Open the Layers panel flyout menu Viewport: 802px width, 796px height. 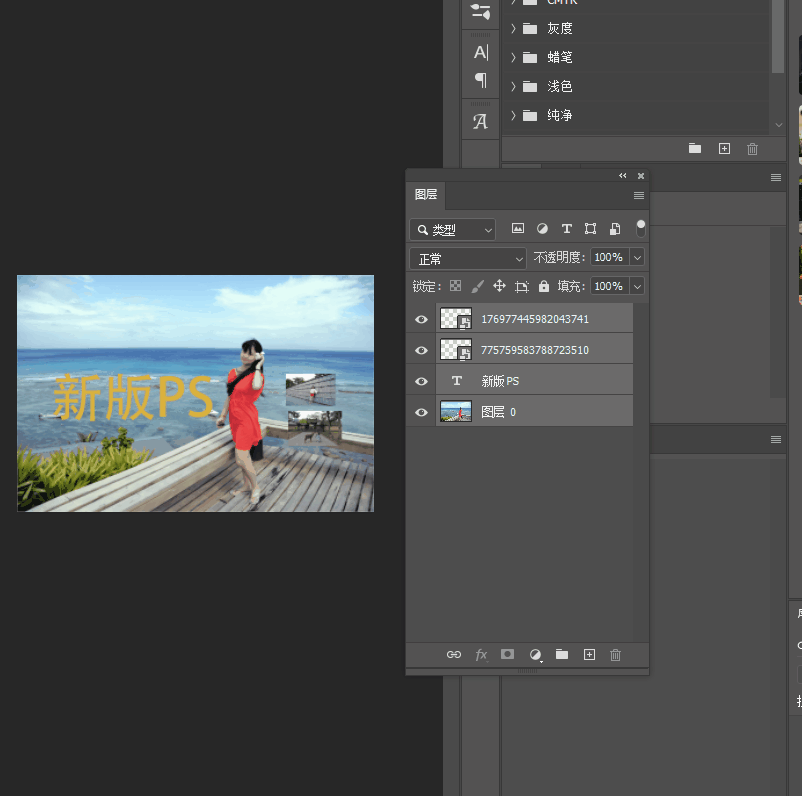click(639, 196)
